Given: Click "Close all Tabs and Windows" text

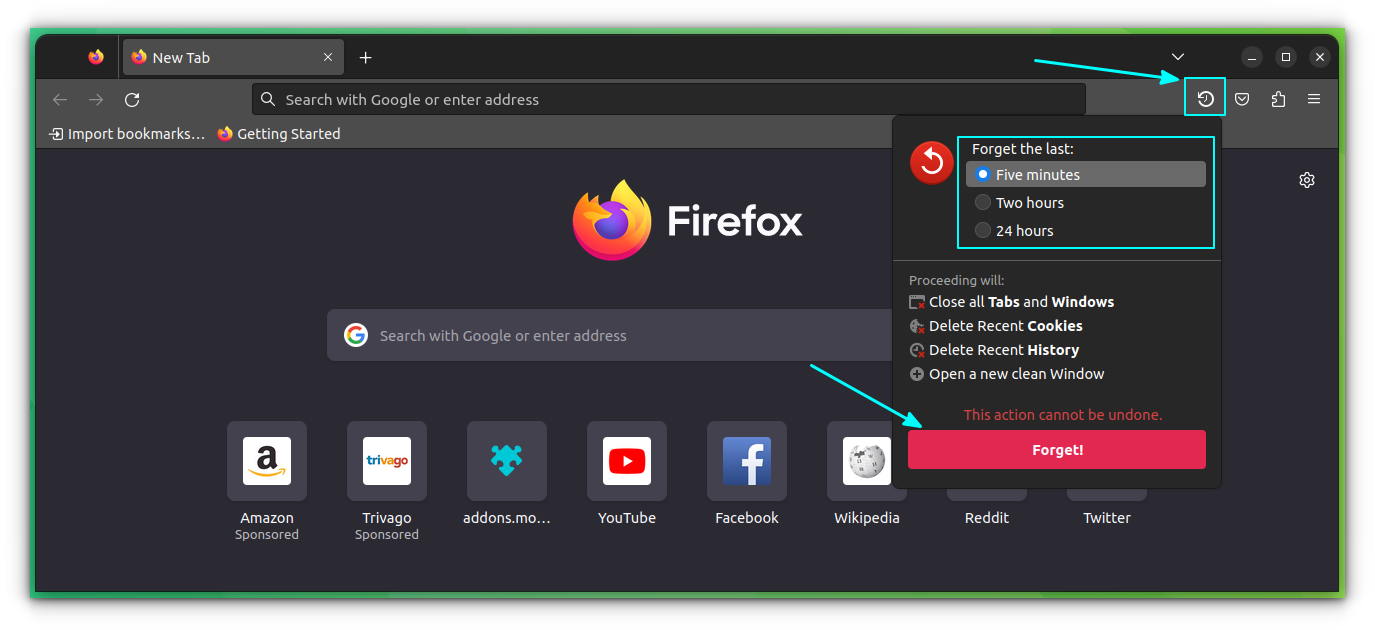Looking at the screenshot, I should click(1021, 302).
